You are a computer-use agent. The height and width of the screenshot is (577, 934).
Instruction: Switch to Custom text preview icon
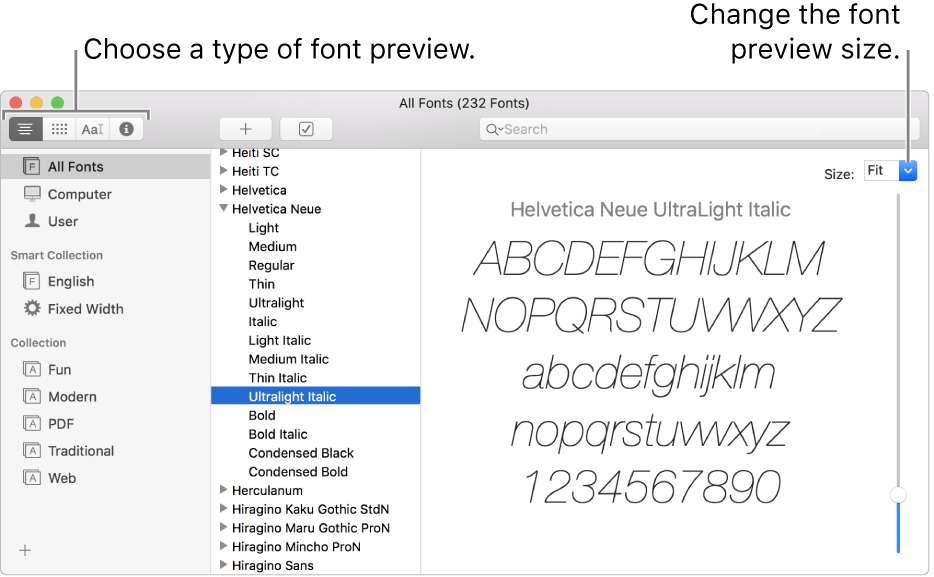click(x=92, y=129)
